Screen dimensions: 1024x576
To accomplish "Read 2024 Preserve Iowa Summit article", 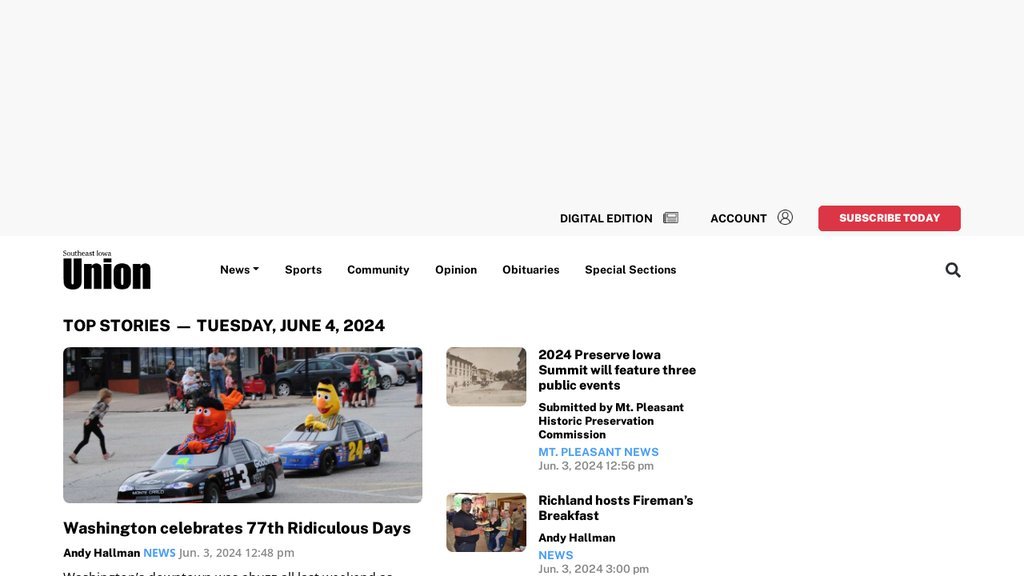I will point(617,370).
